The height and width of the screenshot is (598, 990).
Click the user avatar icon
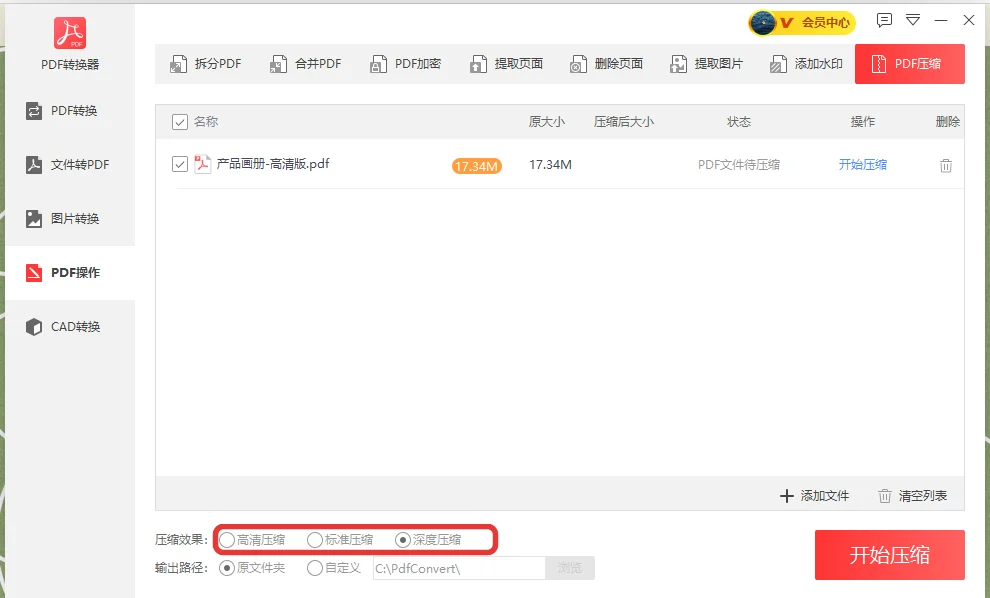tap(763, 23)
